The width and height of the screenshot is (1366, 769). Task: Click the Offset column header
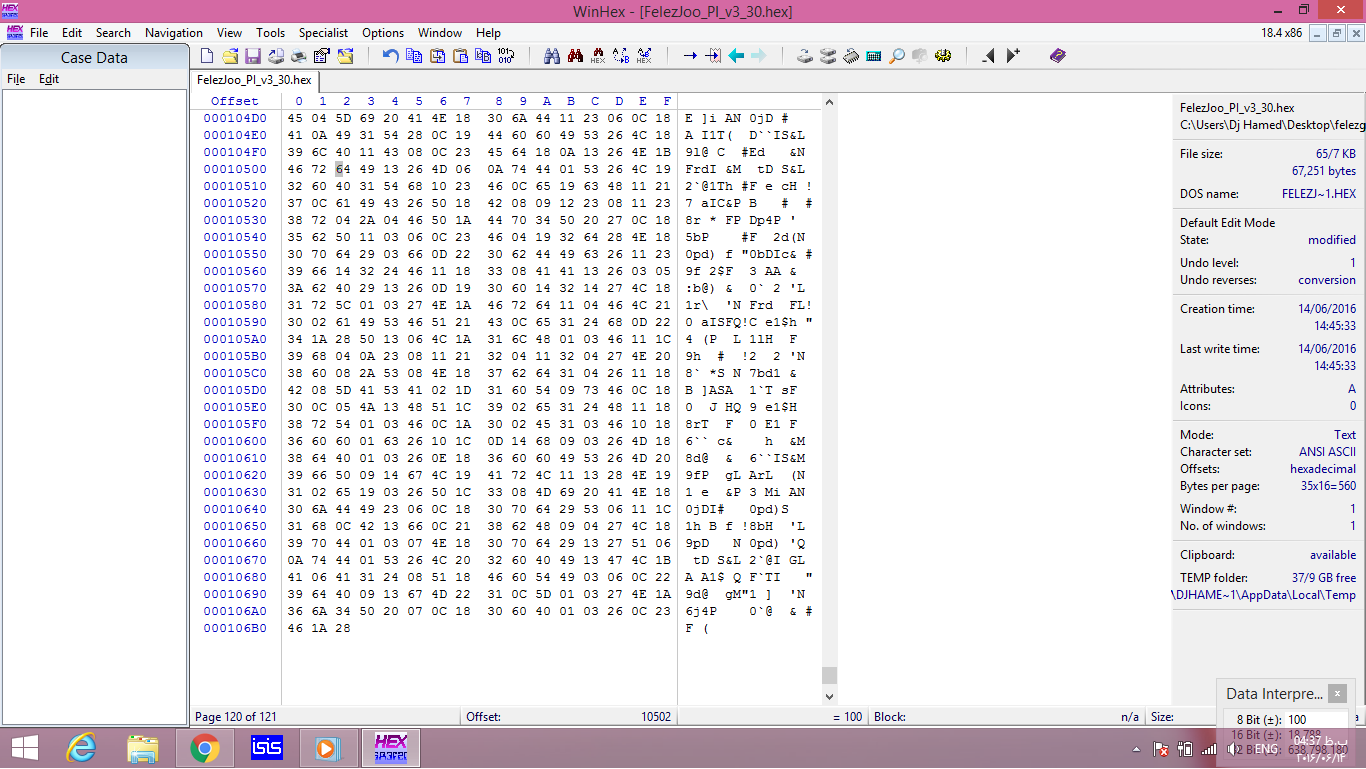pos(234,101)
